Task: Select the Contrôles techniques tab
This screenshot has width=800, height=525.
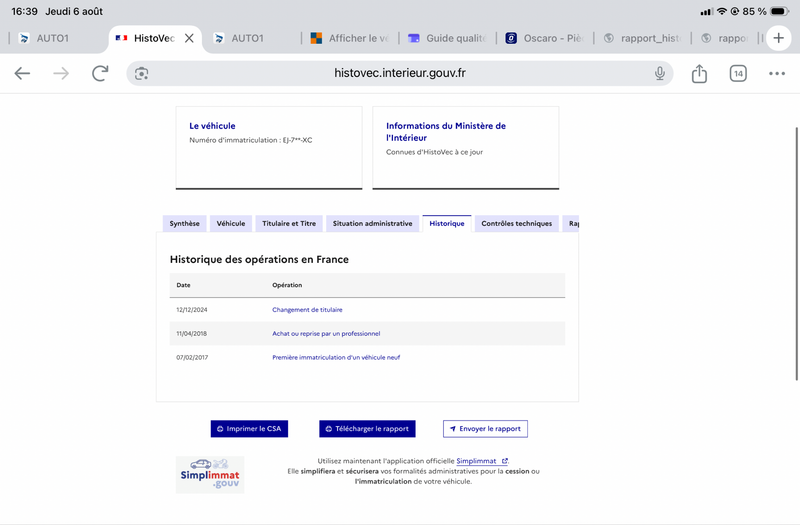Action: click(x=516, y=223)
